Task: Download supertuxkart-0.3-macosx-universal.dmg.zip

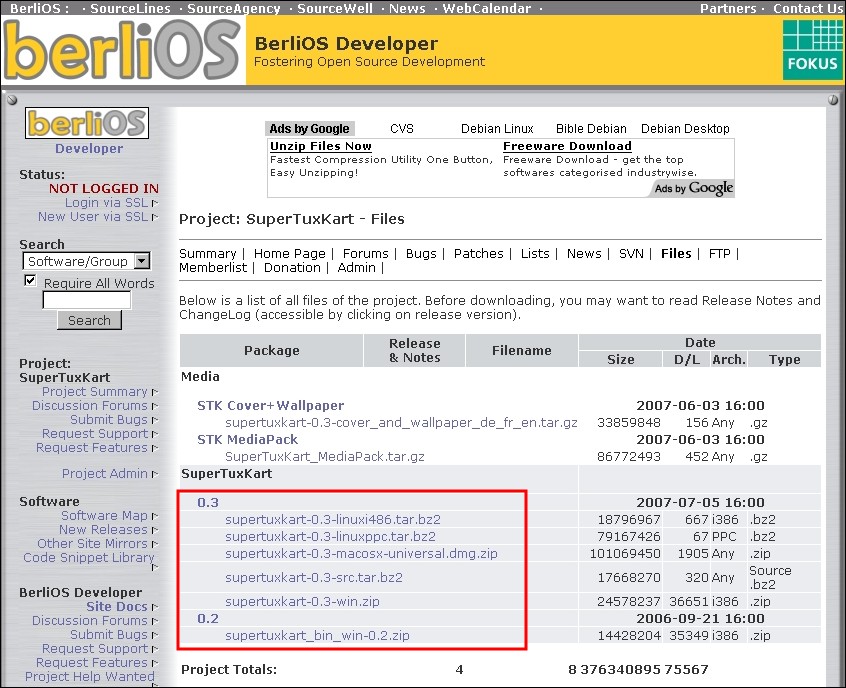Action: click(361, 554)
